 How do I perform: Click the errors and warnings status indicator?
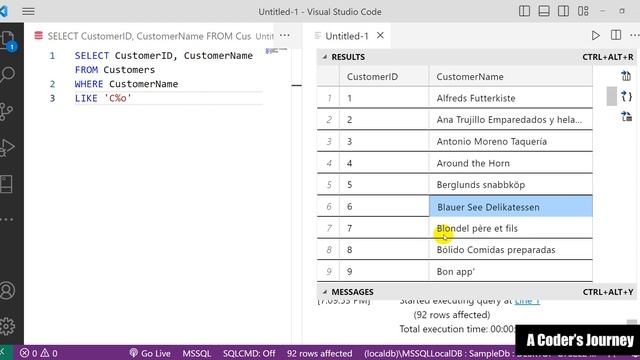pyautogui.click(x=39, y=353)
